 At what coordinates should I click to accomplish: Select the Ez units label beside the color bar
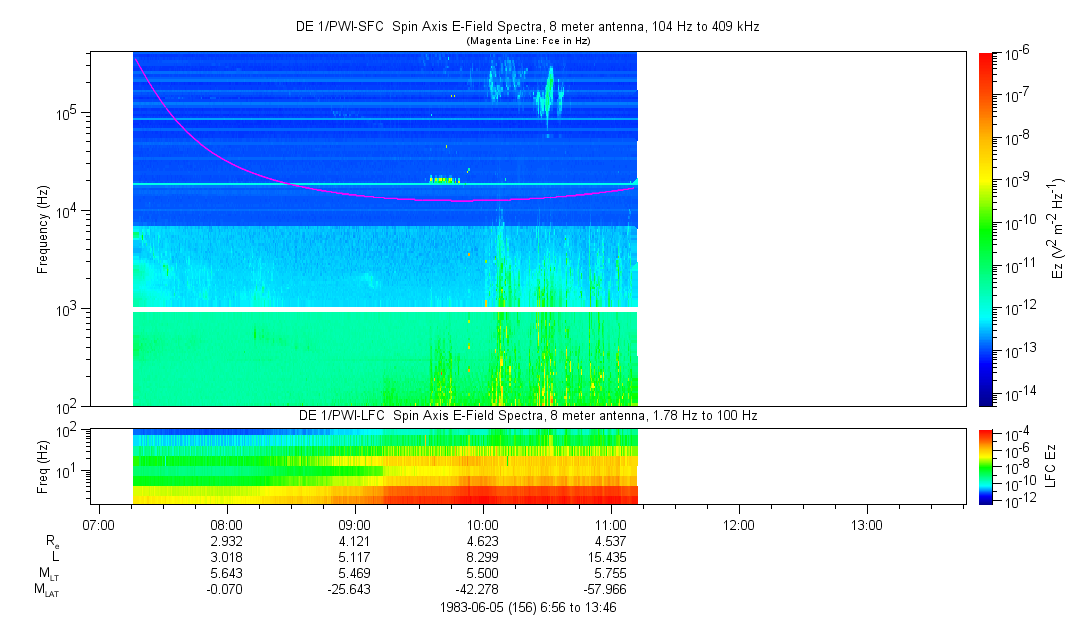(1058, 229)
